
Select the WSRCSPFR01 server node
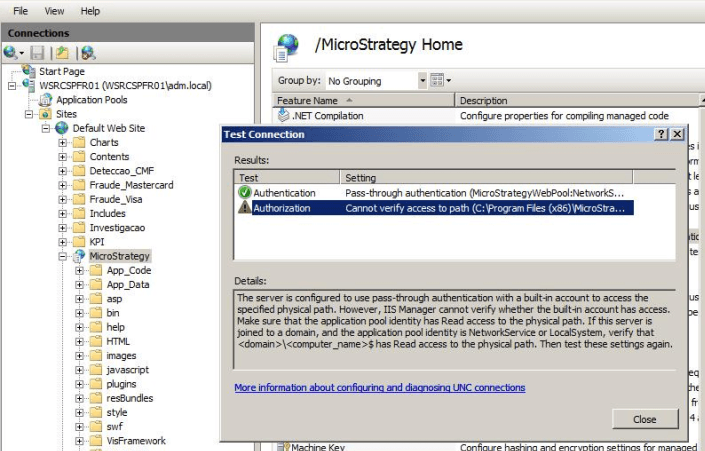(x=125, y=85)
